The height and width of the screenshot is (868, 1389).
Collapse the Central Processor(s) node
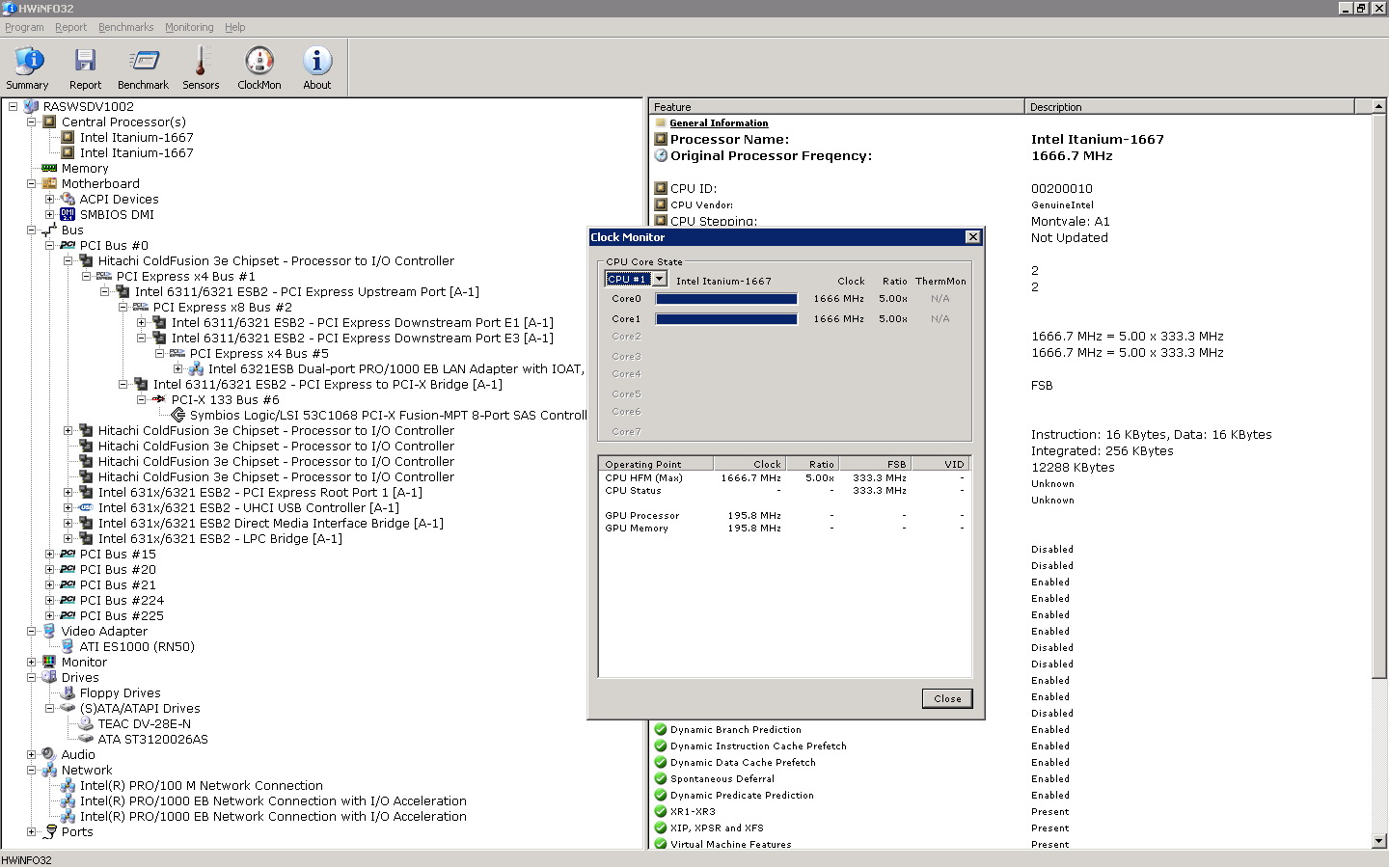(x=32, y=122)
